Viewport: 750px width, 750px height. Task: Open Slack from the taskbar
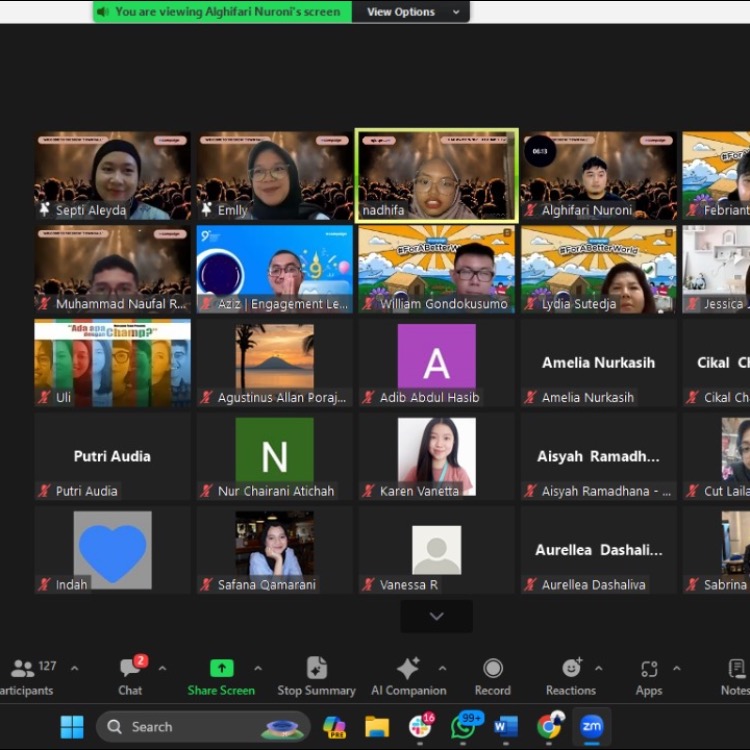click(421, 726)
